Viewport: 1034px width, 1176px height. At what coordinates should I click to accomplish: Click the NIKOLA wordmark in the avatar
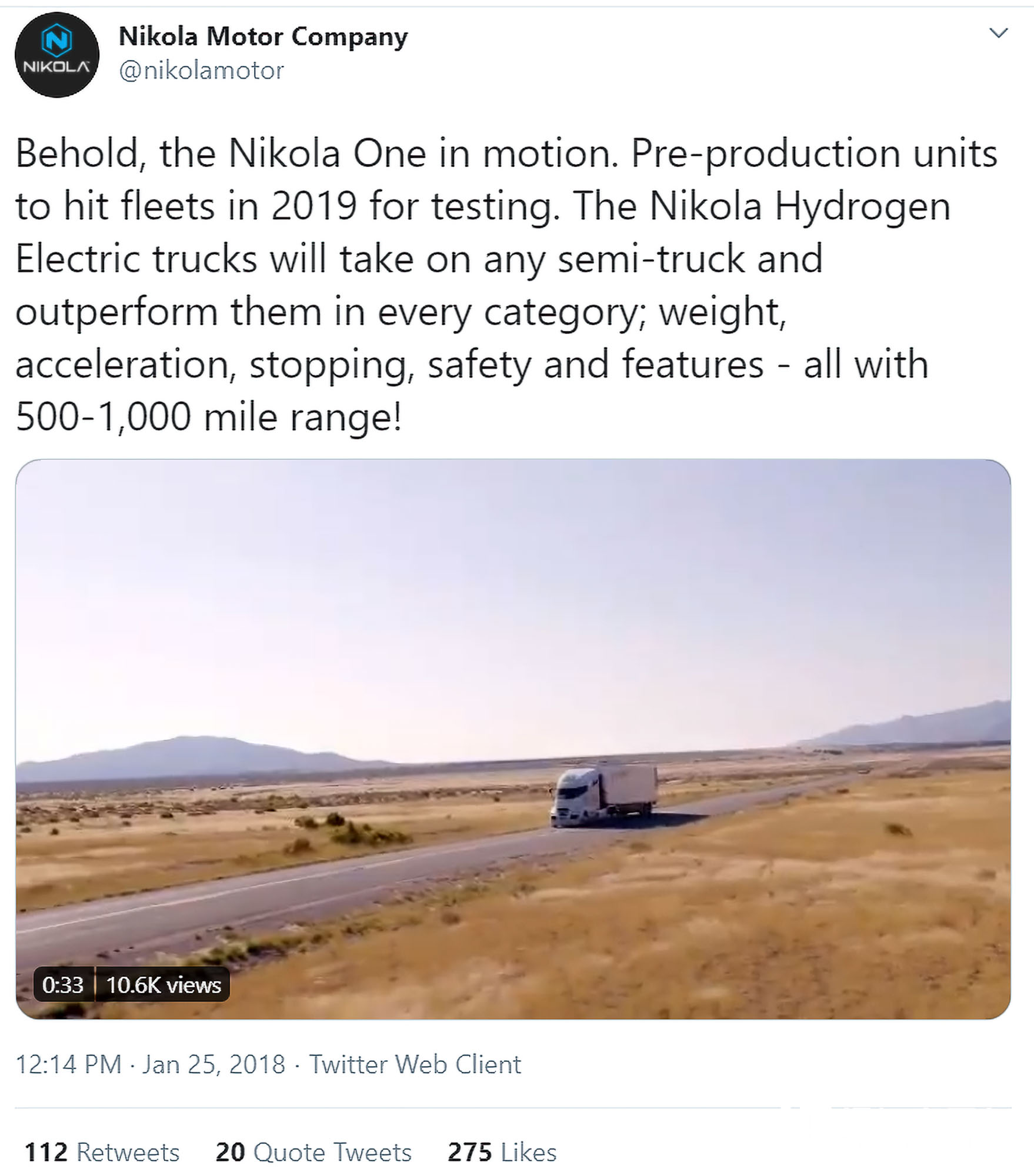(x=56, y=66)
